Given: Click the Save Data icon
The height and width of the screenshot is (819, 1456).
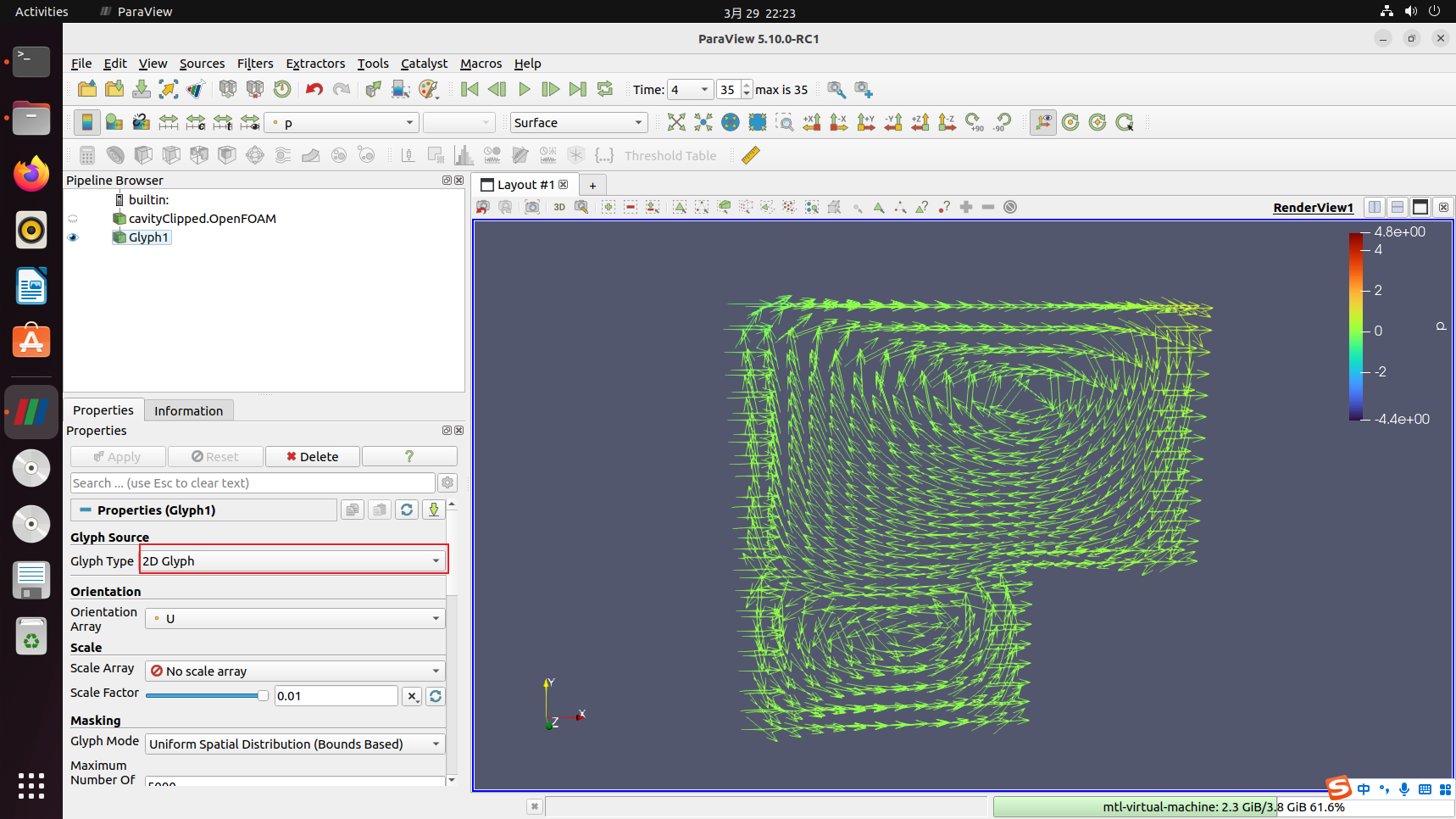Looking at the screenshot, I should [x=142, y=89].
